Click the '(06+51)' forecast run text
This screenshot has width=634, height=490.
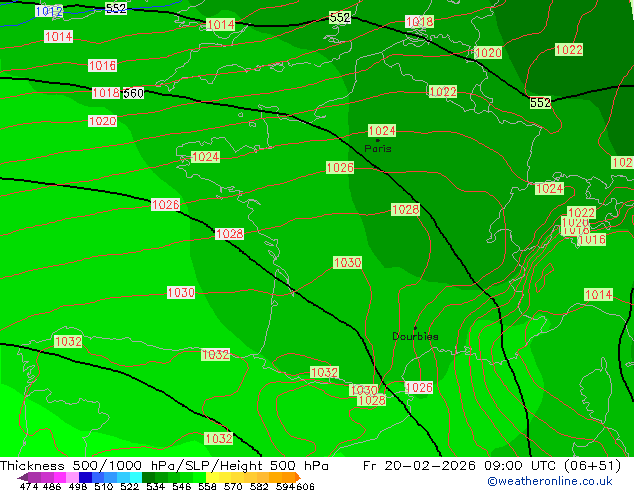(592, 466)
